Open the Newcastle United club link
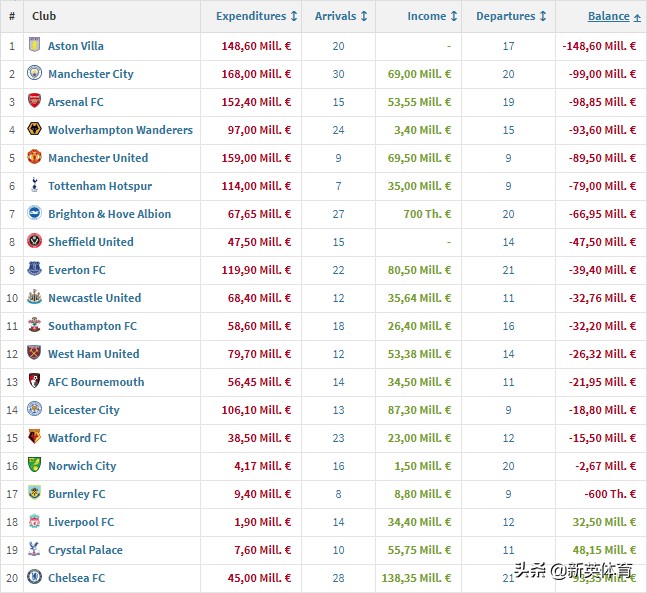The image size is (647, 593). [94, 298]
